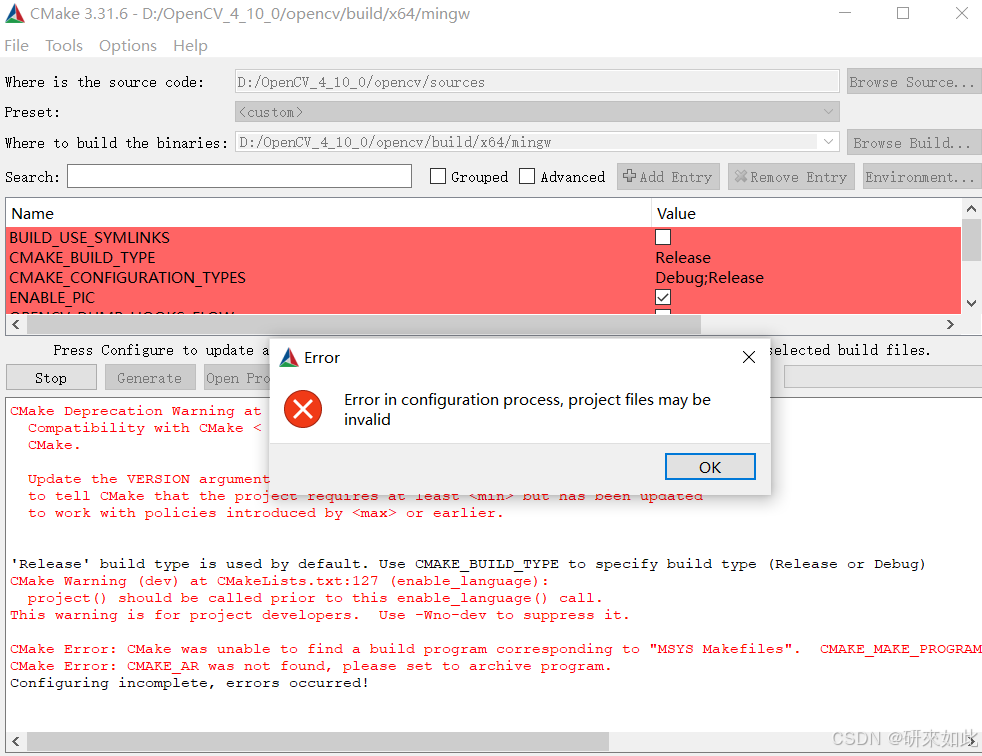Click the Remove Entry X icon
The image size is (982, 756).
pos(742,176)
